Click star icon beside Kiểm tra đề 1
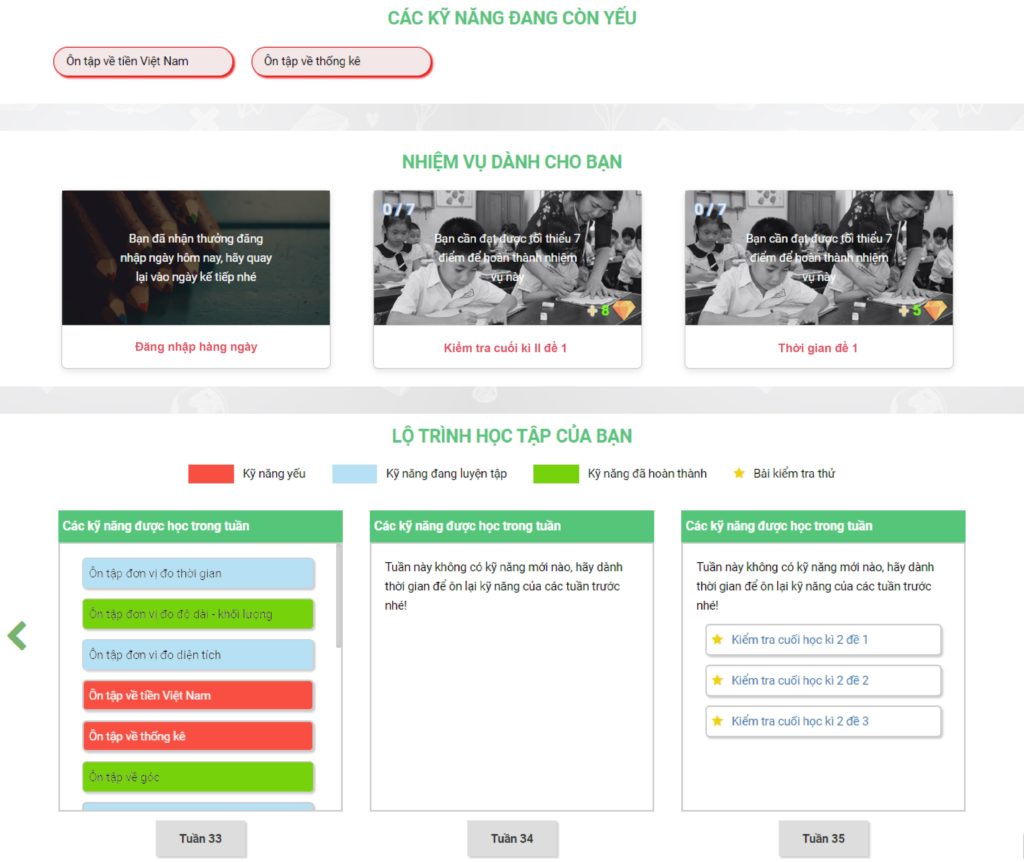The image size is (1024, 862). pyautogui.click(x=716, y=640)
